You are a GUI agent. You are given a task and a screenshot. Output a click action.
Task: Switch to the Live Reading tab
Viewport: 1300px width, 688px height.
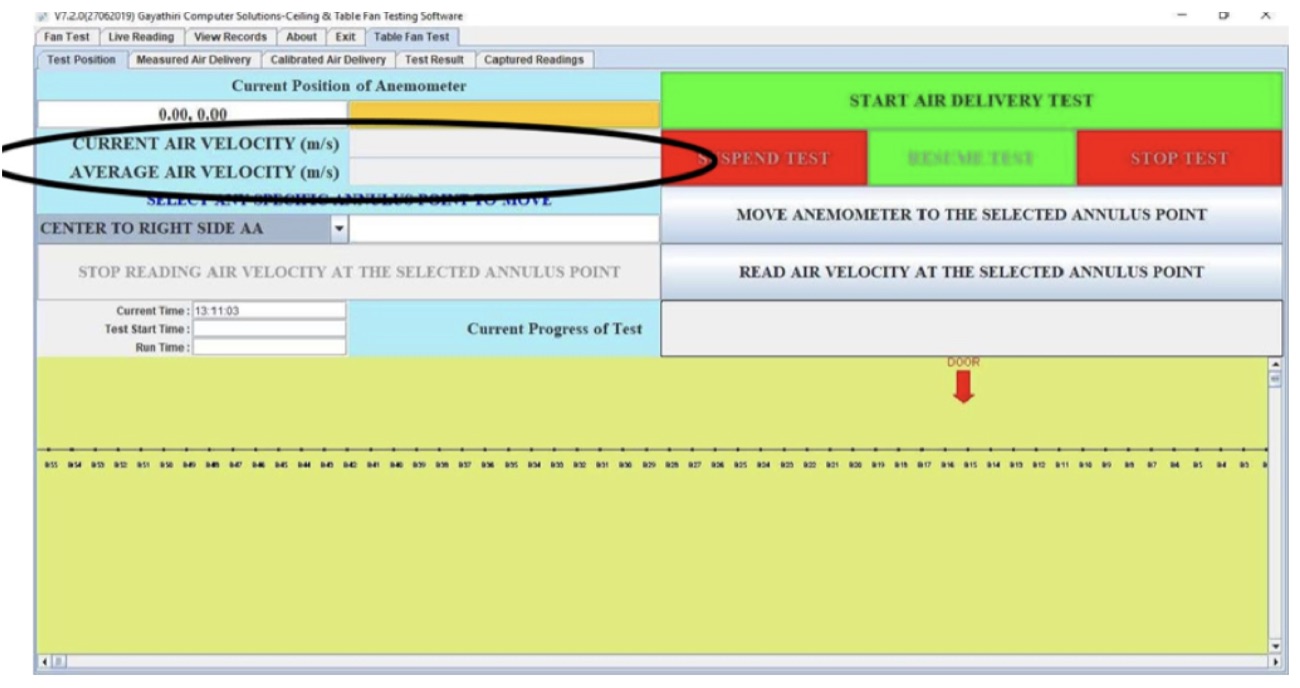point(140,37)
